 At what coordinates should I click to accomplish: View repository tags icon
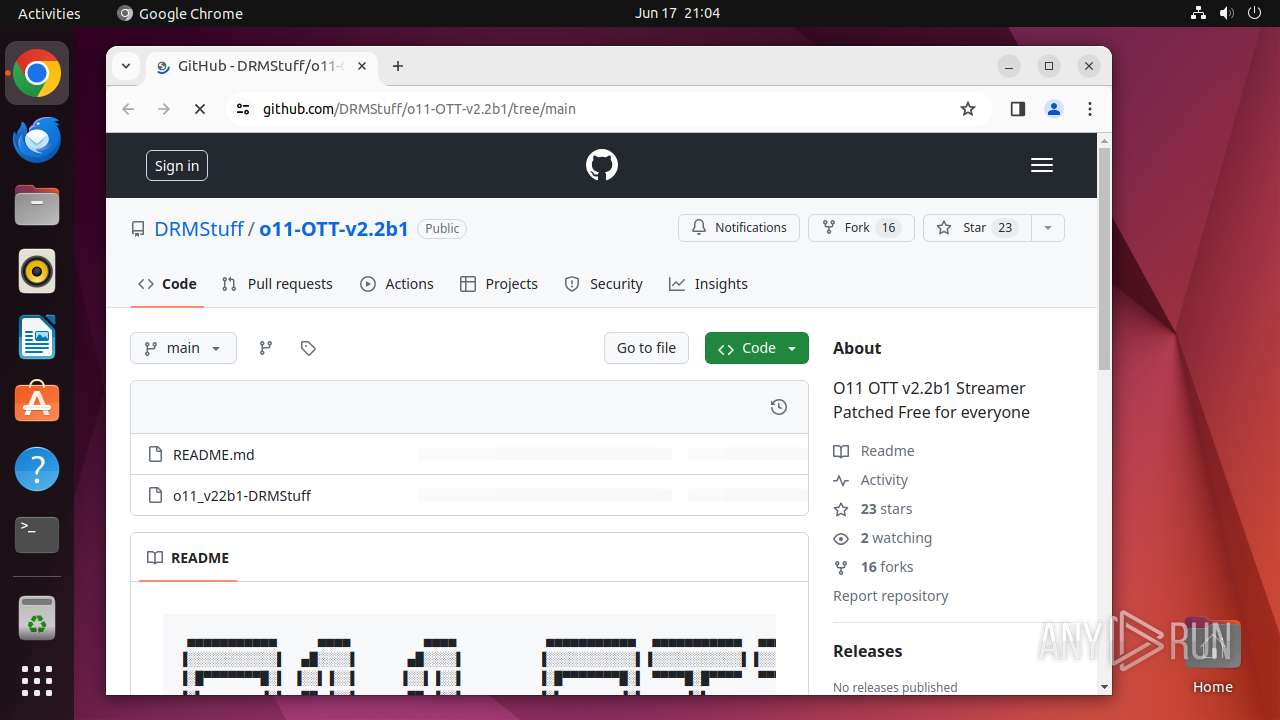pos(308,348)
